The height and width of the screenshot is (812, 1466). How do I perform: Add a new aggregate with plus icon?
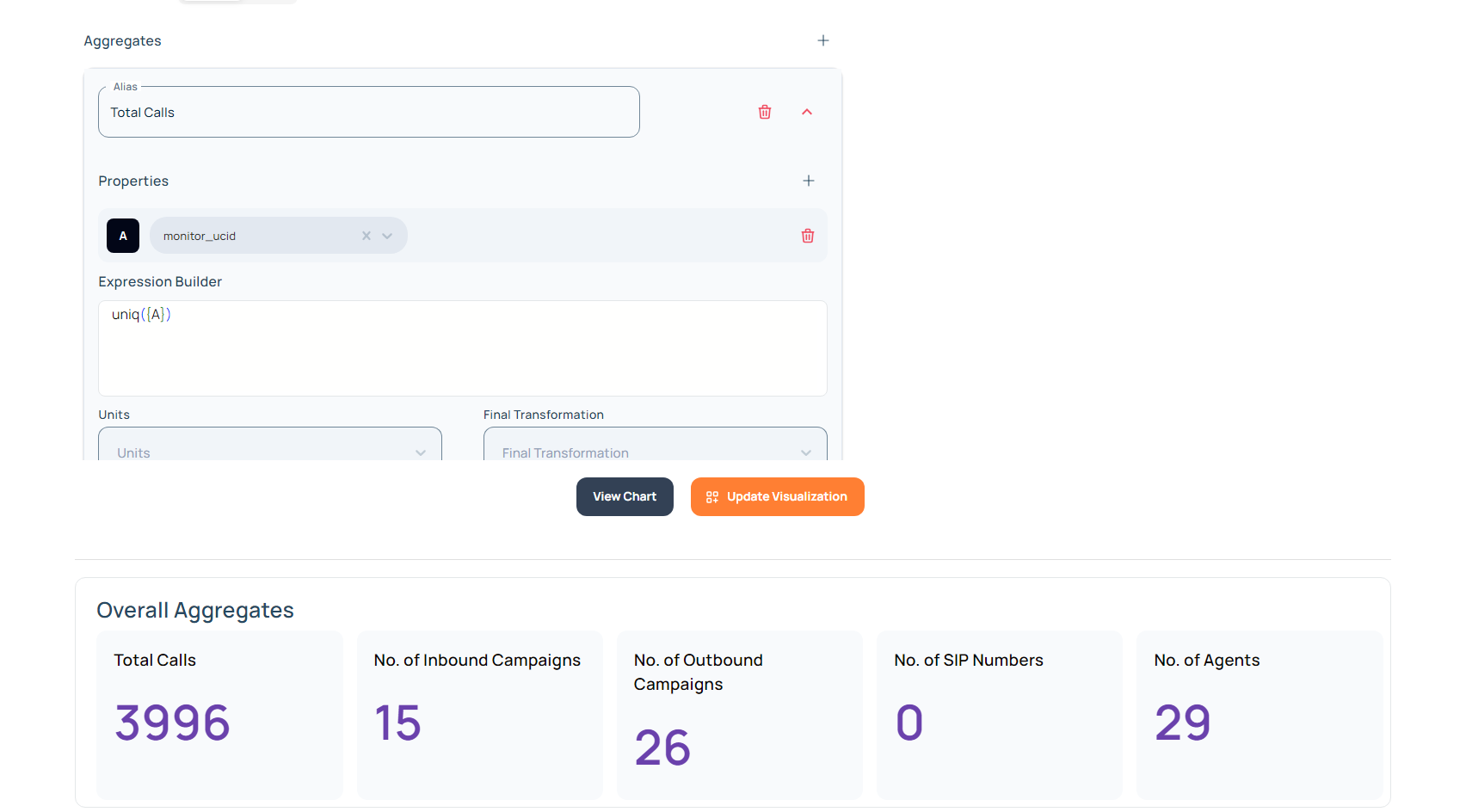pos(822,40)
